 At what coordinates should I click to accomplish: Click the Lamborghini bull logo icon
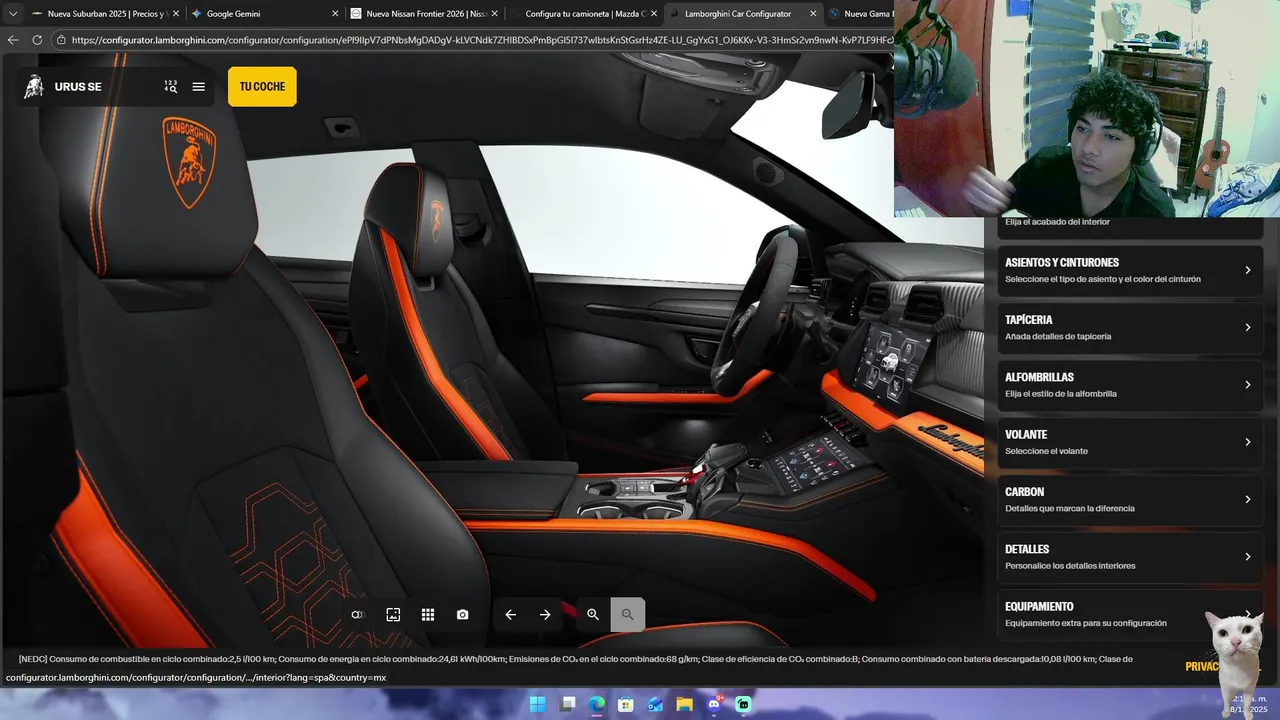pos(34,87)
